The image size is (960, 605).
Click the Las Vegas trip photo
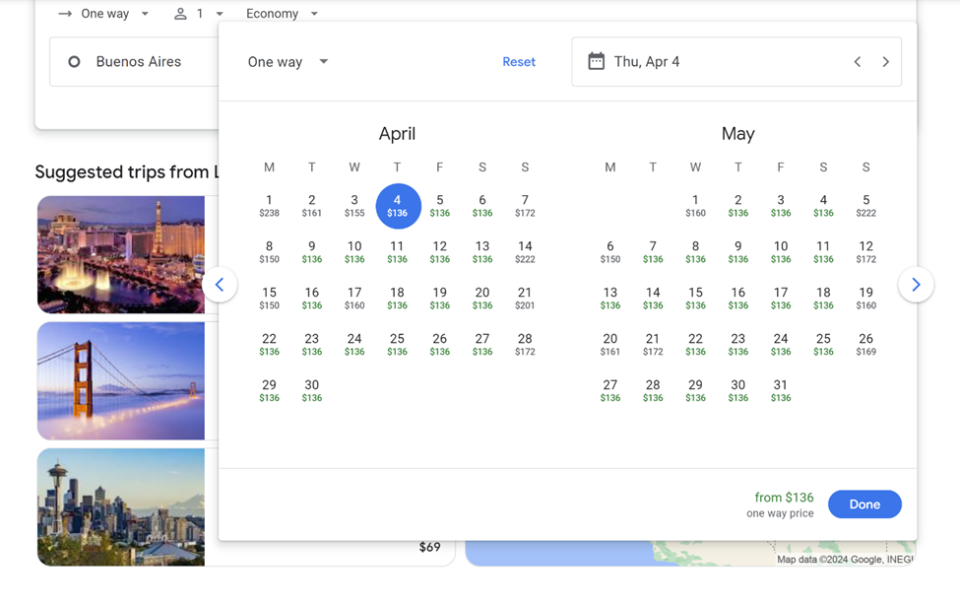[120, 254]
